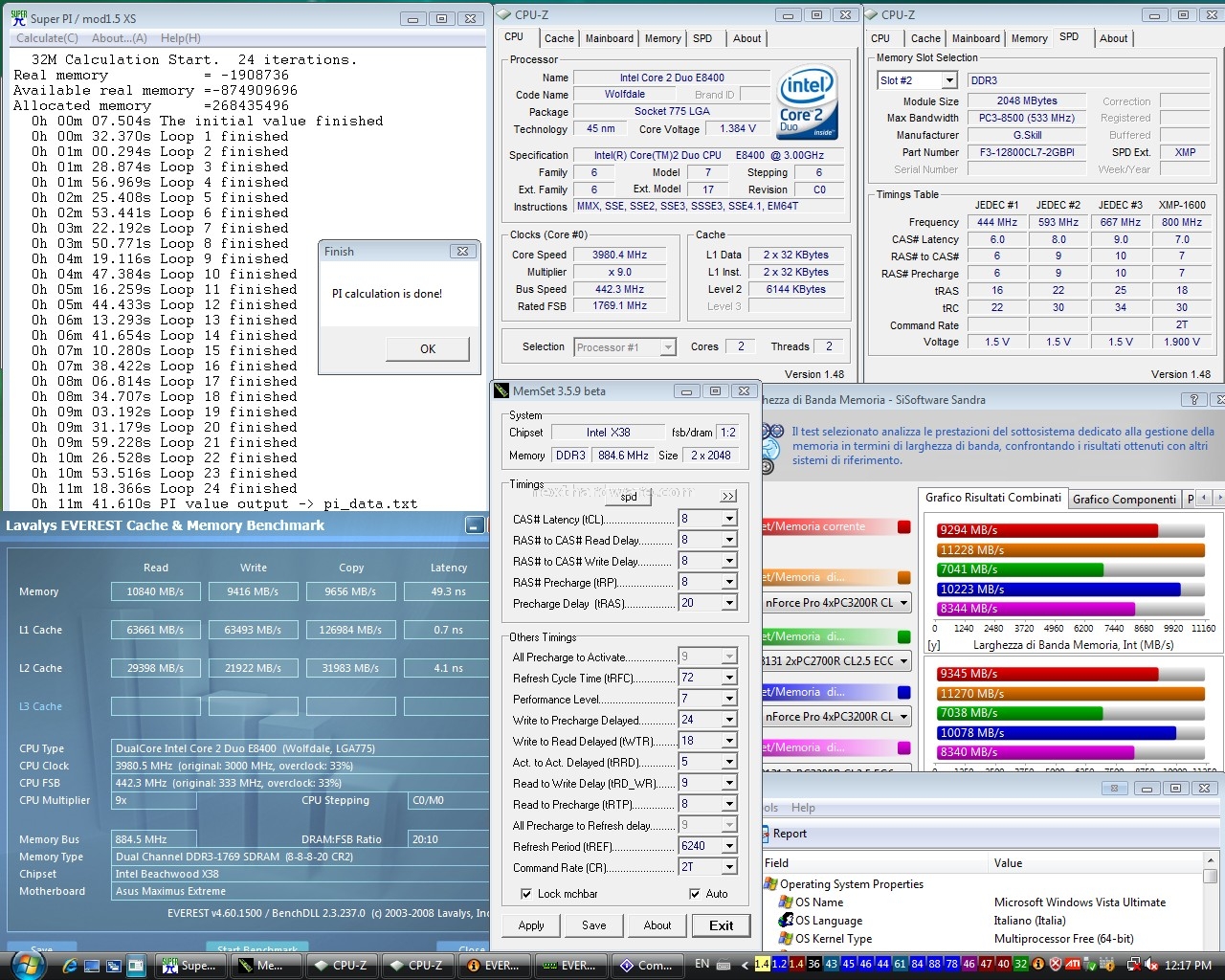The height and width of the screenshot is (980, 1225).
Task: Open Refresh Cycle Time (tRFC) dropdown
Action: click(x=729, y=678)
